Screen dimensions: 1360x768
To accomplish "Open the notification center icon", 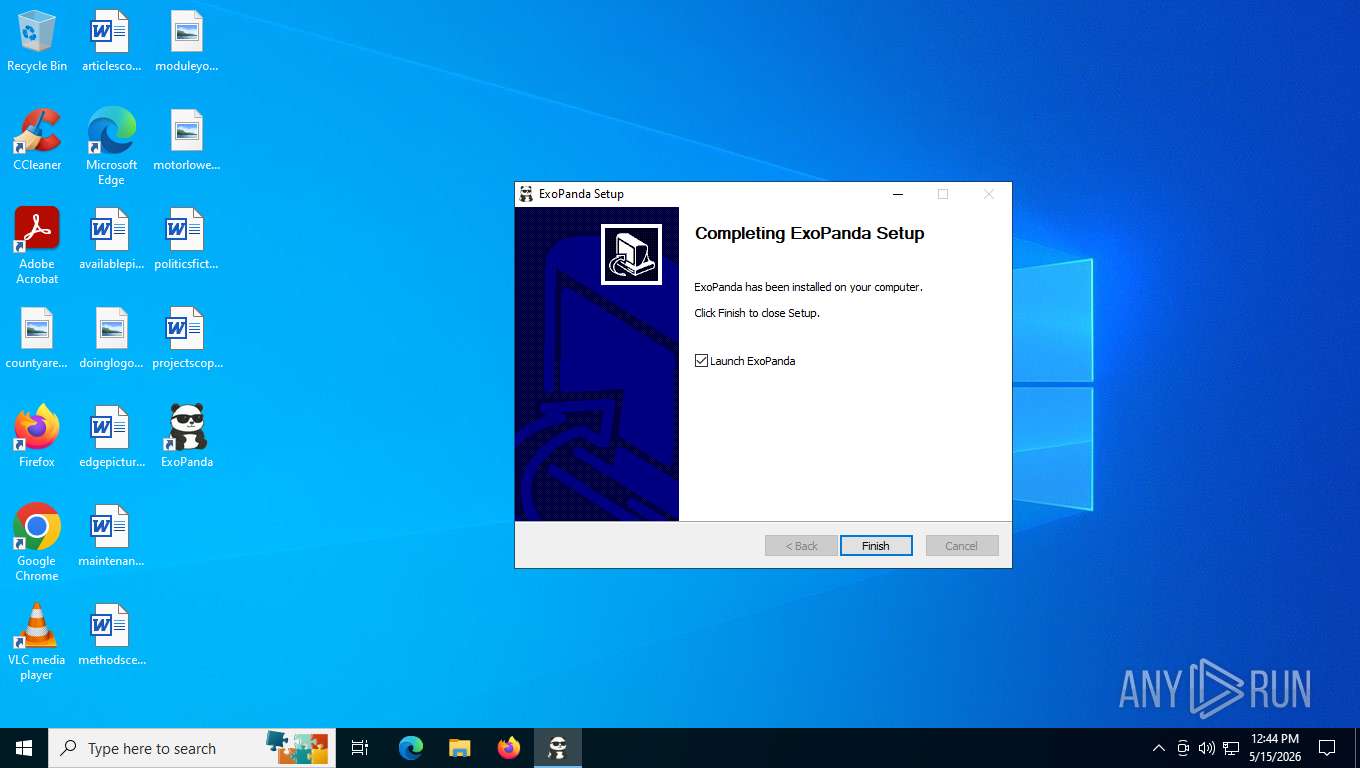I will coord(1327,748).
